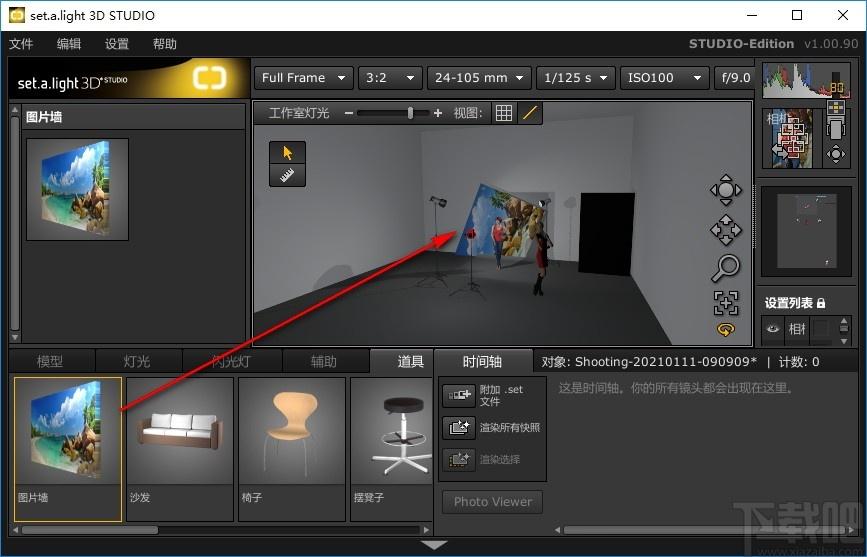Open the 编辑 menu
Viewport: 867px width, 557px height.
(x=69, y=44)
